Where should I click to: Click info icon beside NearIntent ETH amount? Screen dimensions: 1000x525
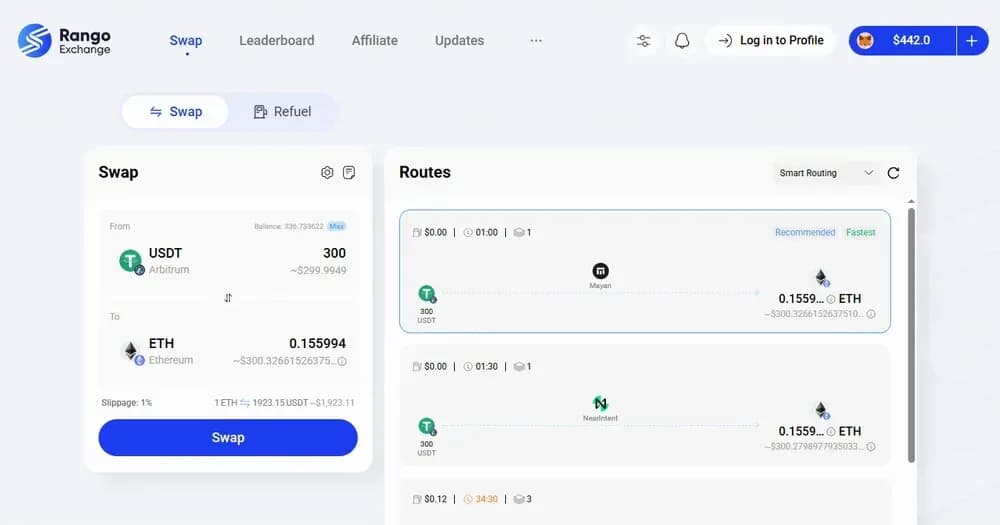(x=831, y=432)
